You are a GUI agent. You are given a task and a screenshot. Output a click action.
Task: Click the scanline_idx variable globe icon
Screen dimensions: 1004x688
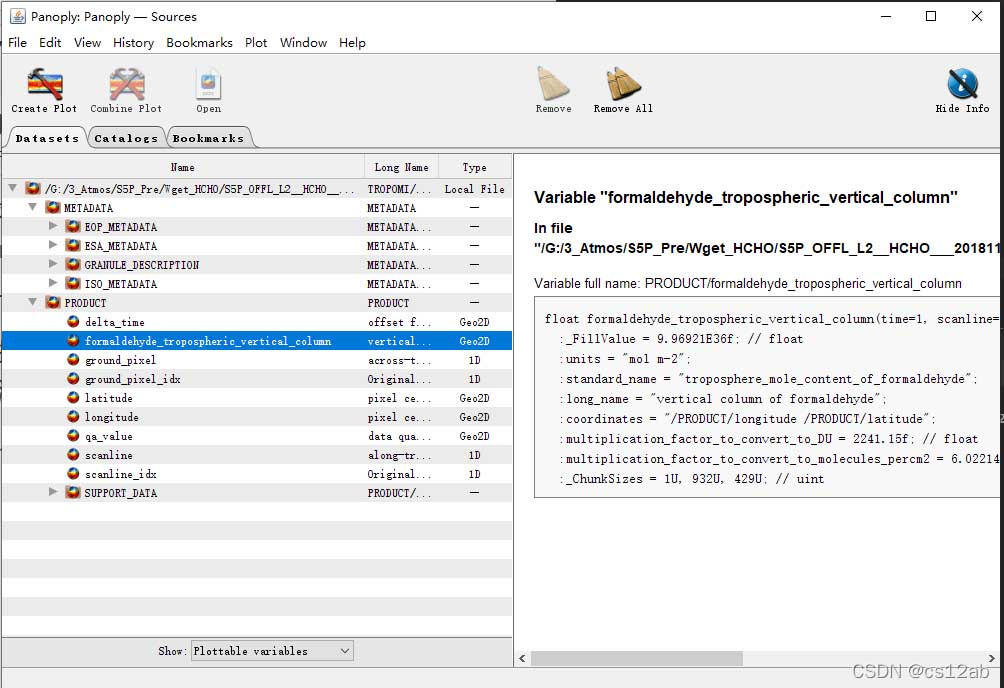click(x=73, y=473)
